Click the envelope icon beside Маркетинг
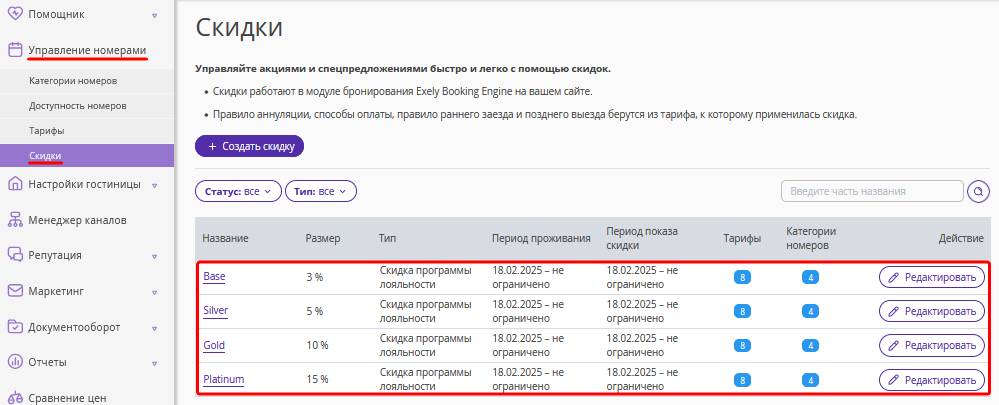The image size is (999, 405). (15, 291)
